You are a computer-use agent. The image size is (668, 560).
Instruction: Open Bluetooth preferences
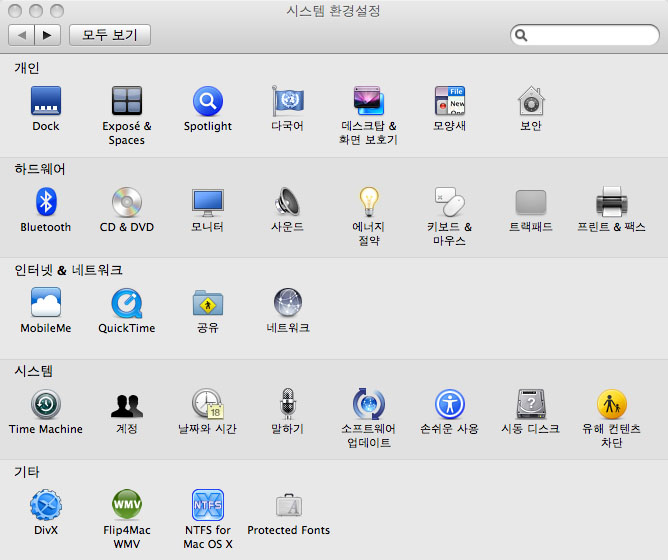click(46, 202)
